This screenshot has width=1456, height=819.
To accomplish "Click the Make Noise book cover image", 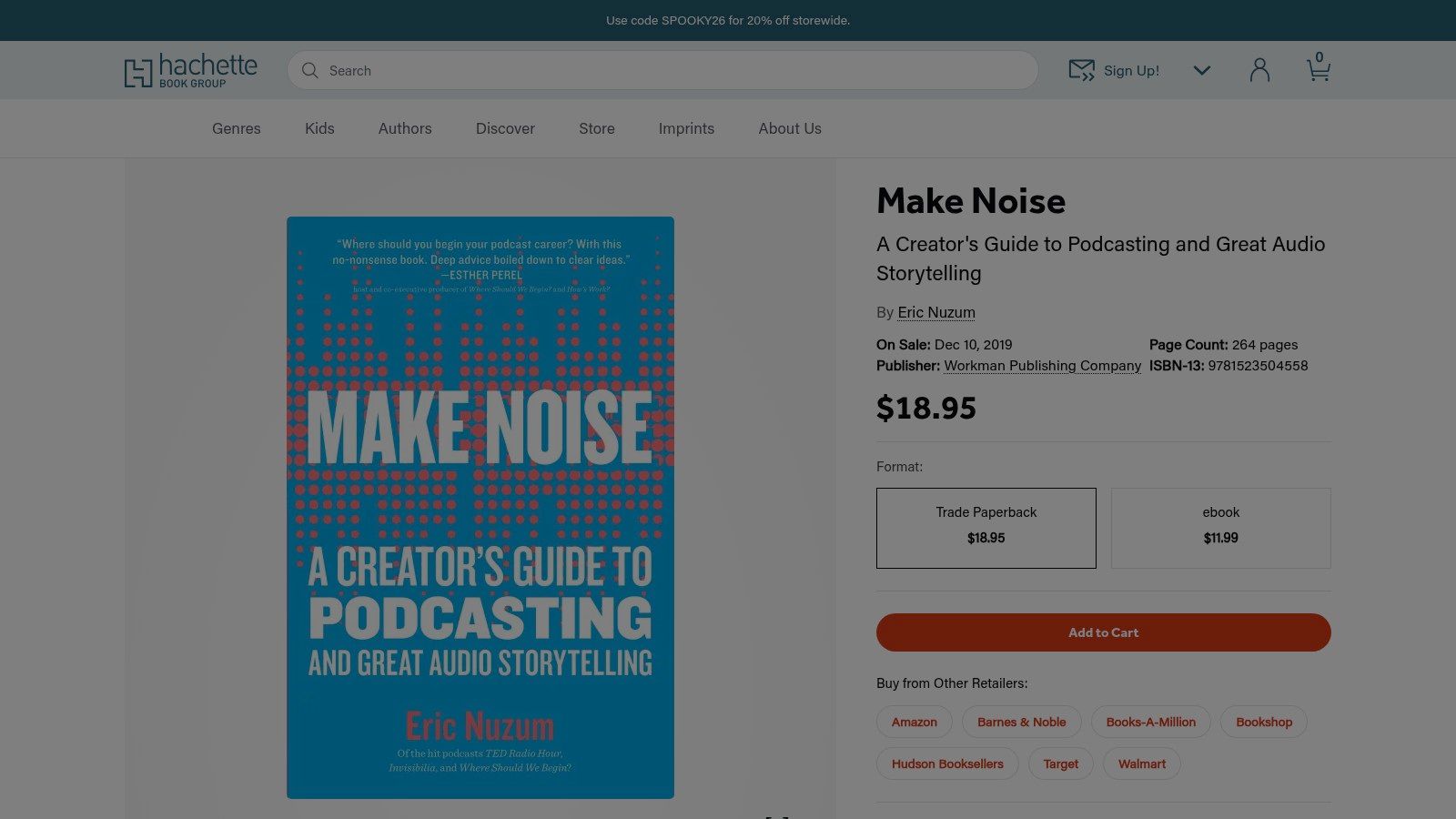I will point(480,508).
